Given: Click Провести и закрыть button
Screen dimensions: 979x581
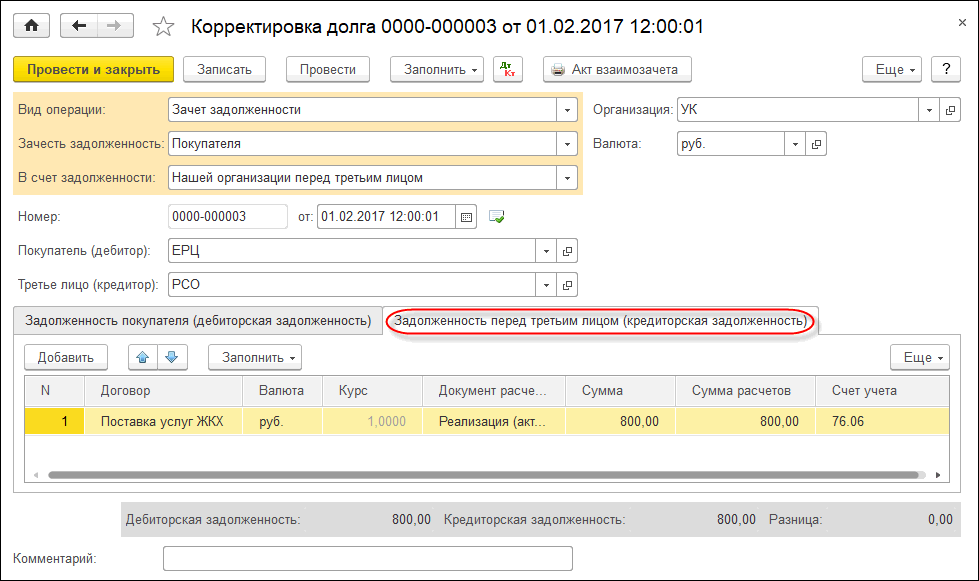Looking at the screenshot, I should 94,69.
